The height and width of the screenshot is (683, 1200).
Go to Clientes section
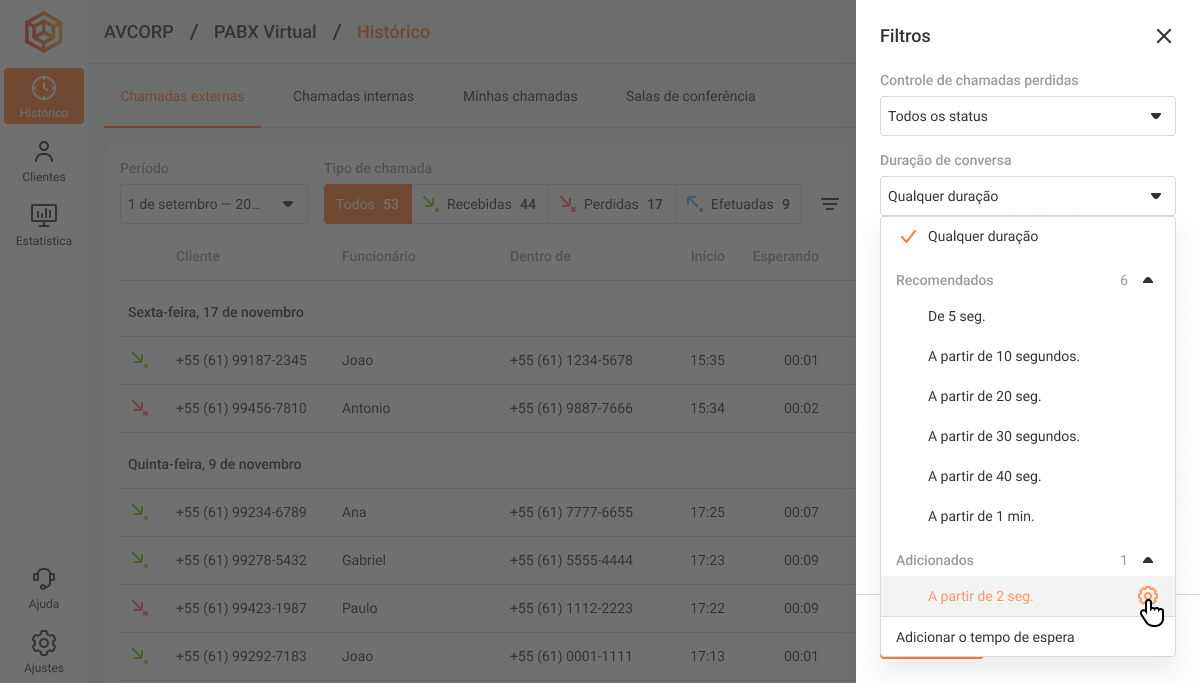point(43,161)
